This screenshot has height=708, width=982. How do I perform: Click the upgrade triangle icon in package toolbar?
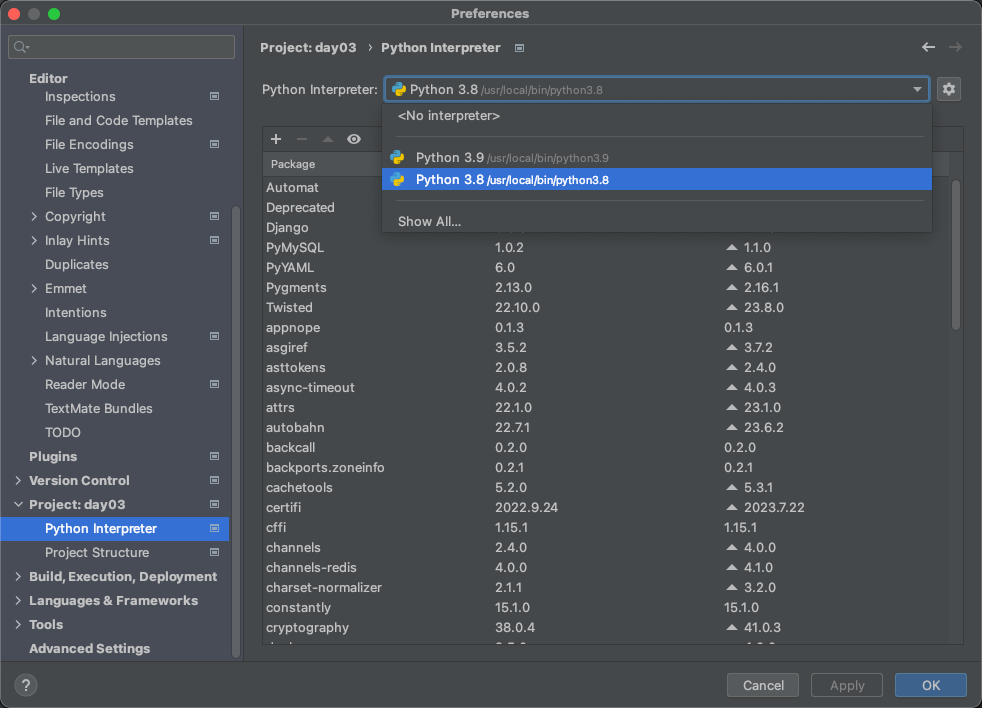tap(328, 139)
